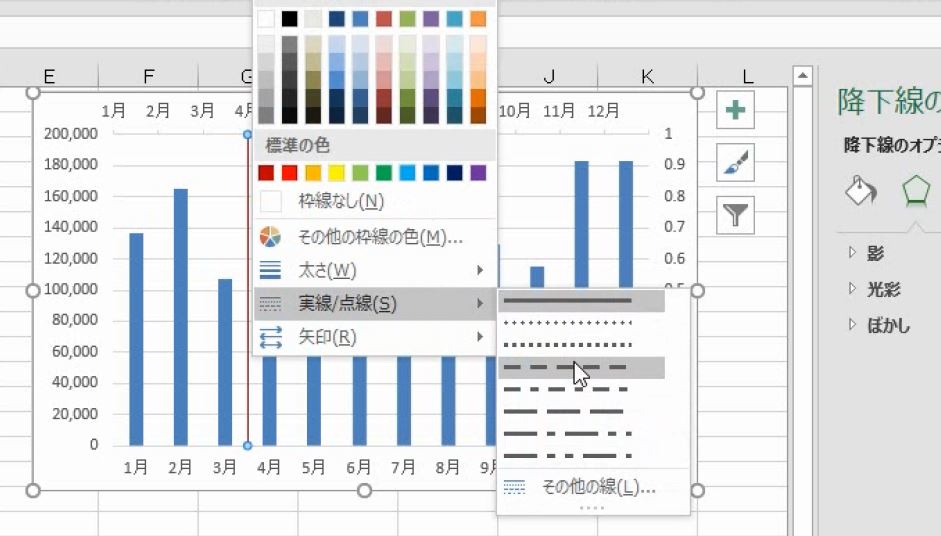Select the Fill & Line paint bucket icon

[x=861, y=191]
